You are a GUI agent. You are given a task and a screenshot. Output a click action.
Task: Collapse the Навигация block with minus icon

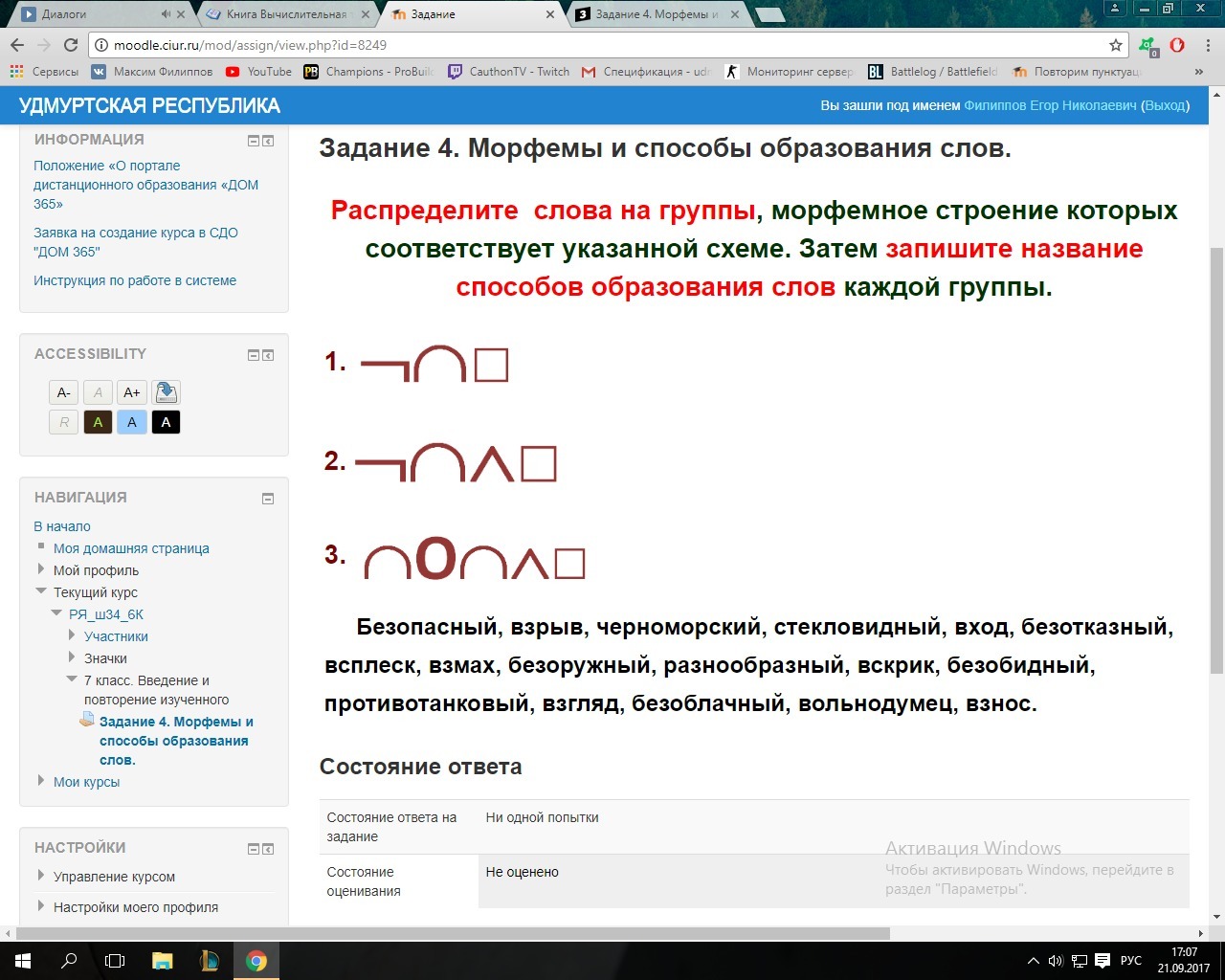[268, 499]
